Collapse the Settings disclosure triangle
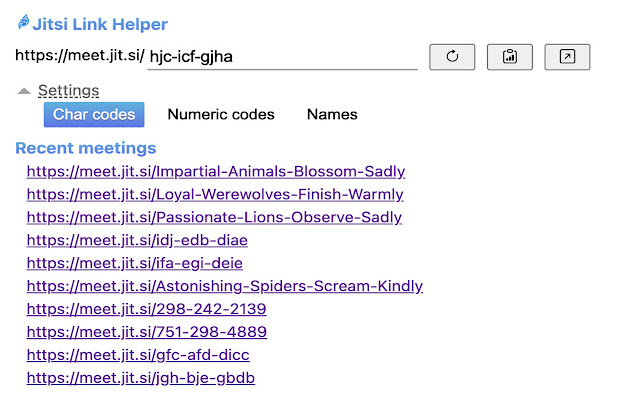The width and height of the screenshot is (640, 400). tap(24, 91)
